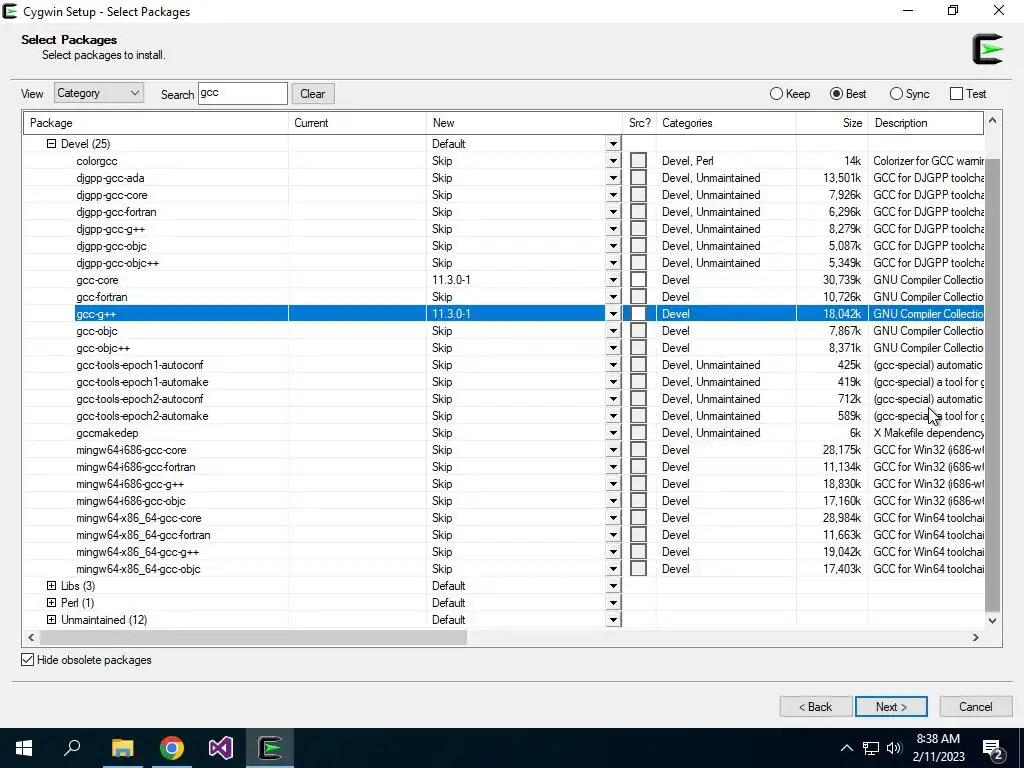Click Size column header
Image resolution: width=1024 pixels, height=768 pixels.
tap(832, 123)
